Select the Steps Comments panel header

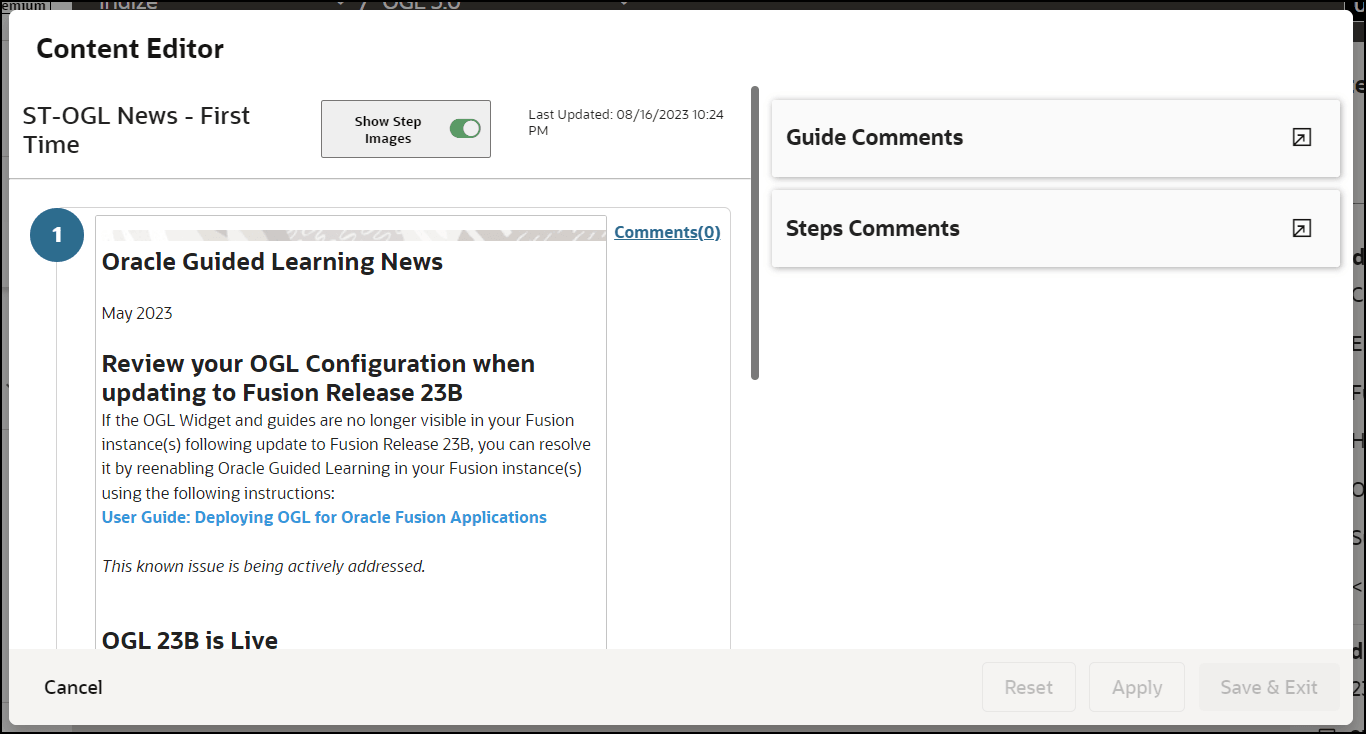[x=1056, y=229]
